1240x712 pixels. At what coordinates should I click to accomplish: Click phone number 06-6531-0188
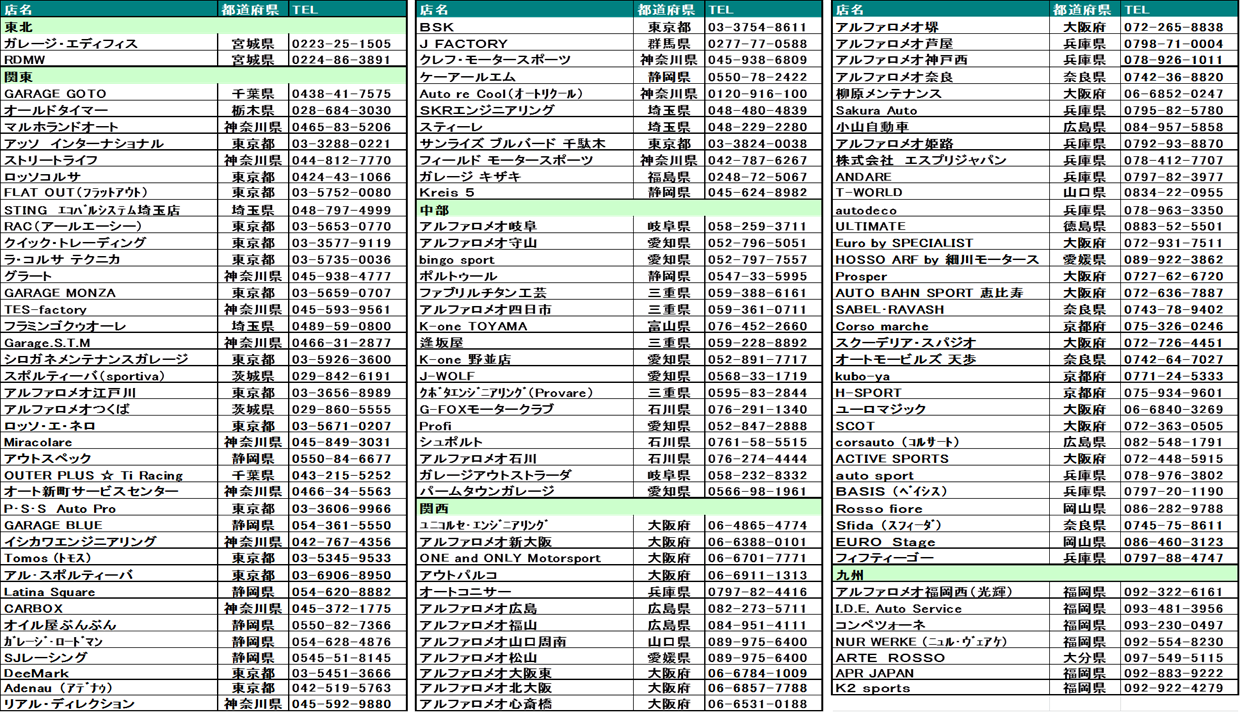coord(763,704)
